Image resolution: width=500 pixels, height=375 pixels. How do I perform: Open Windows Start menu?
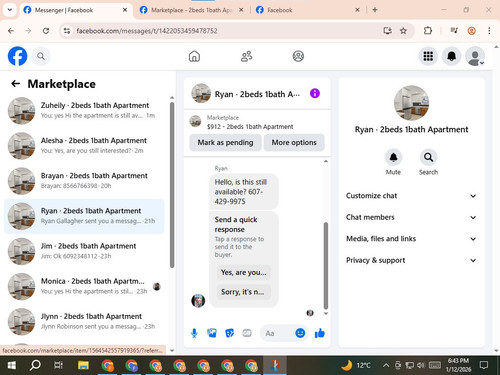[x=12, y=365]
